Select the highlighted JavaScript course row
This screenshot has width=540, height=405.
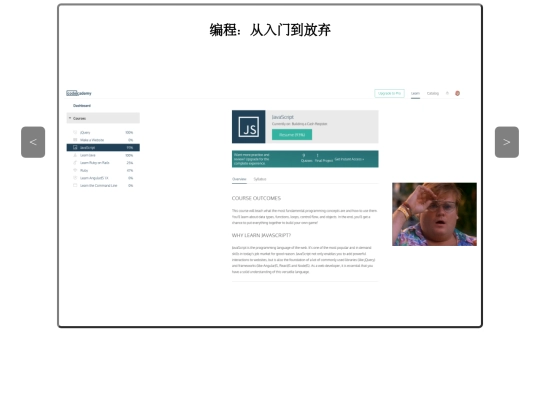(x=103, y=147)
